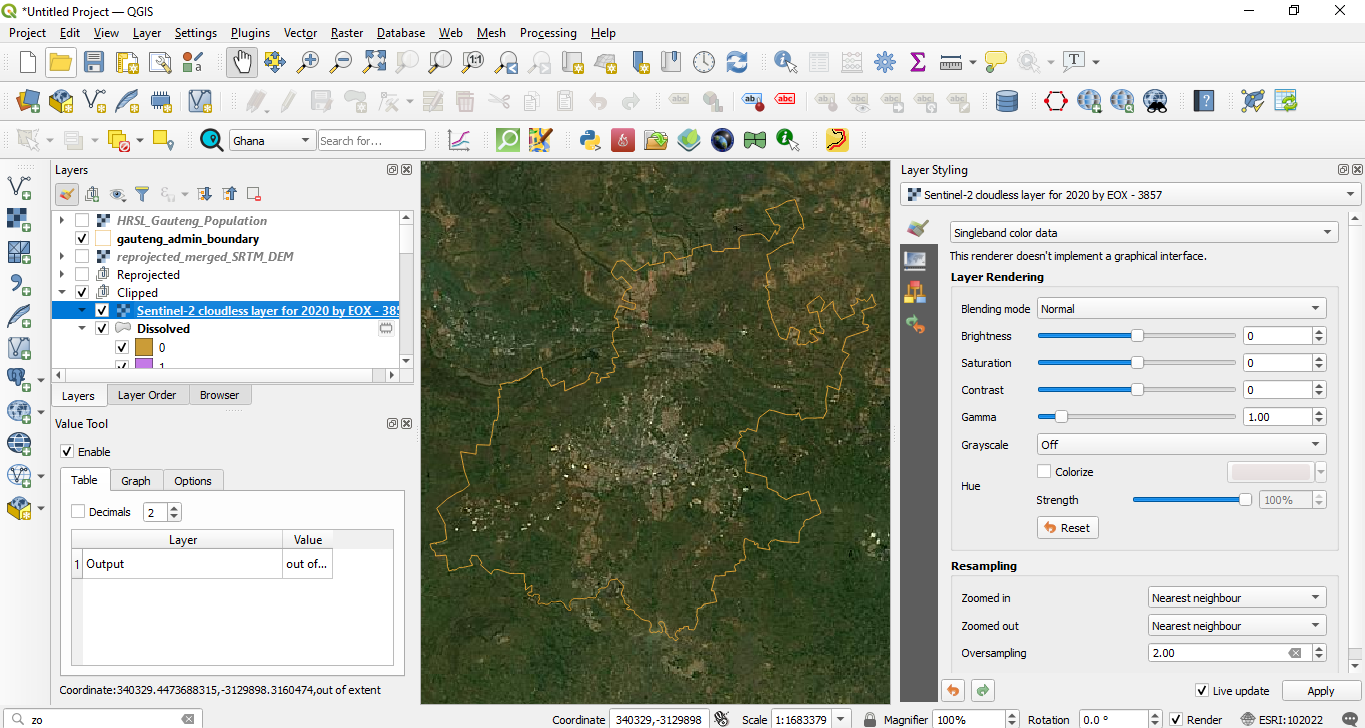Screen dimensions: 1365x728
Task: Select the Identify Features tool
Action: (x=786, y=62)
